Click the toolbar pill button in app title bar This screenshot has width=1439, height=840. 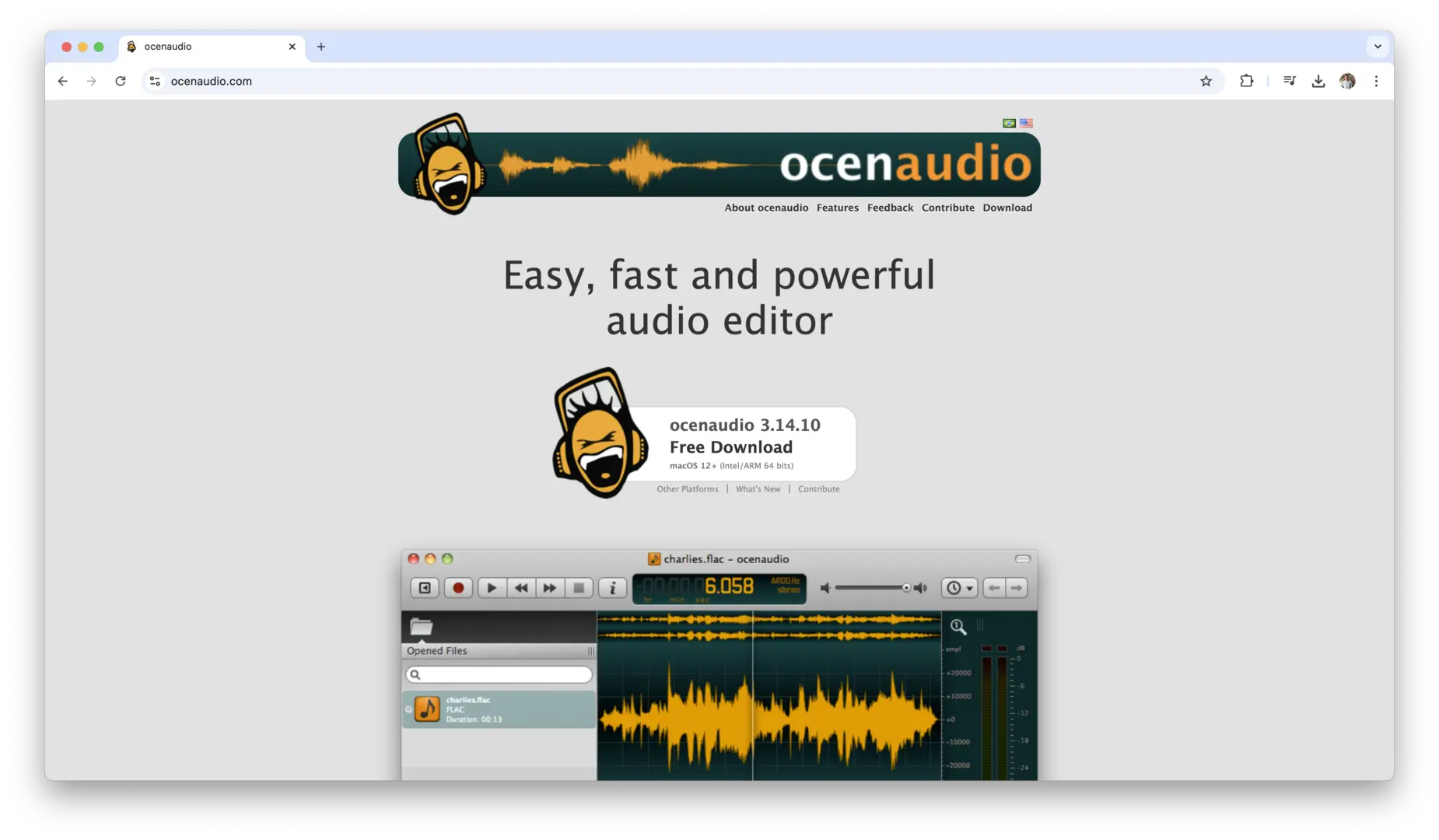click(1023, 558)
